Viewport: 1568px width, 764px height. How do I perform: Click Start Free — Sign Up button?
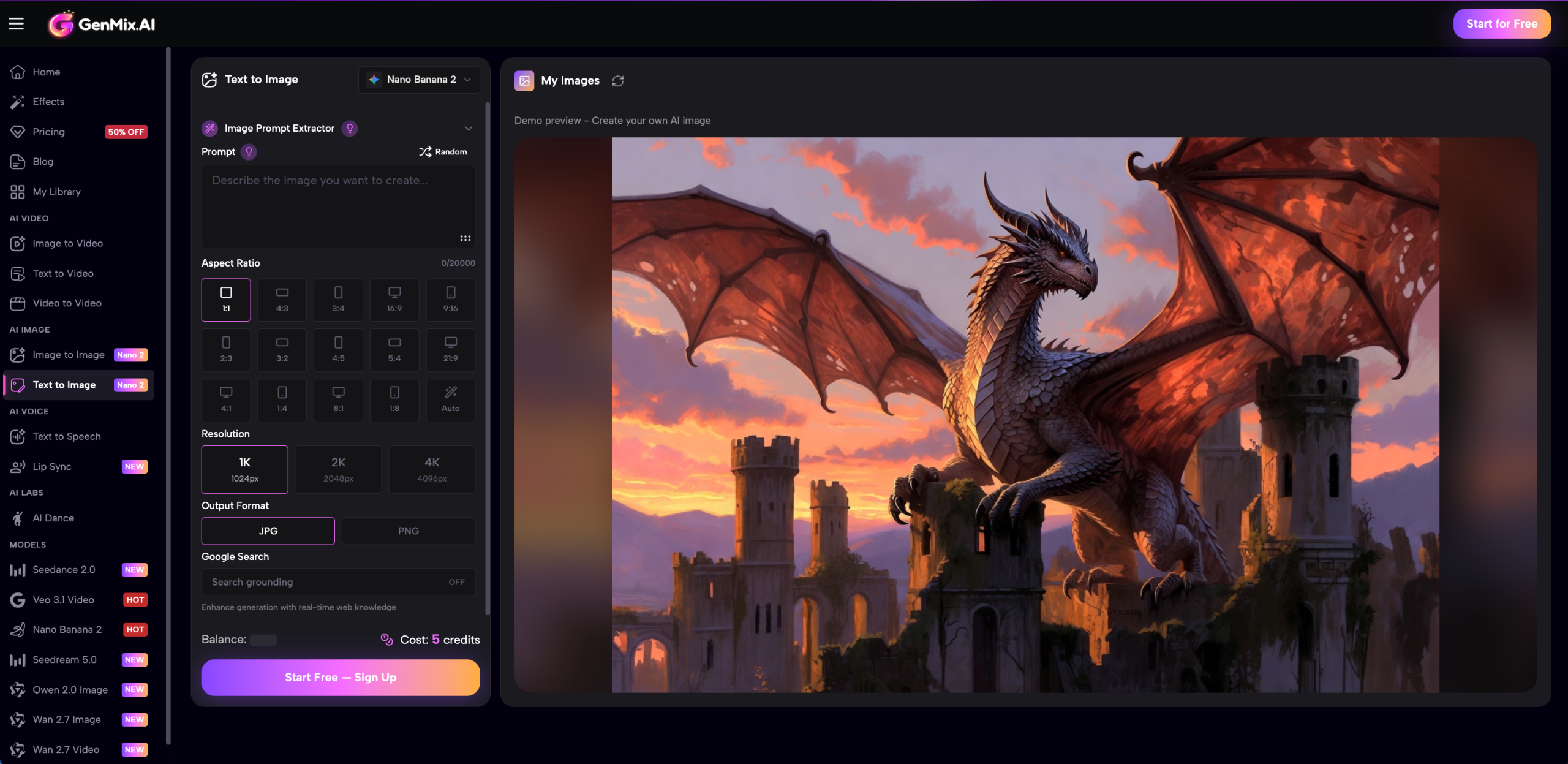[341, 677]
